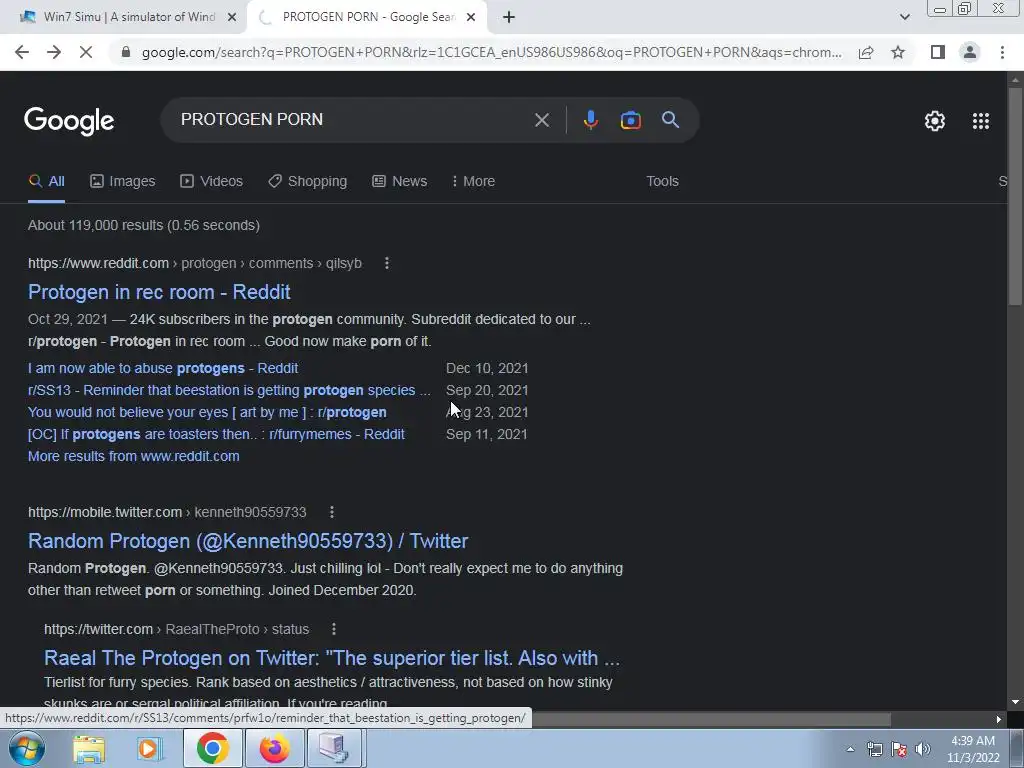The width and height of the screenshot is (1024, 768).
Task: Click the 'Sep 11, 2021' date text
Action: click(x=487, y=434)
